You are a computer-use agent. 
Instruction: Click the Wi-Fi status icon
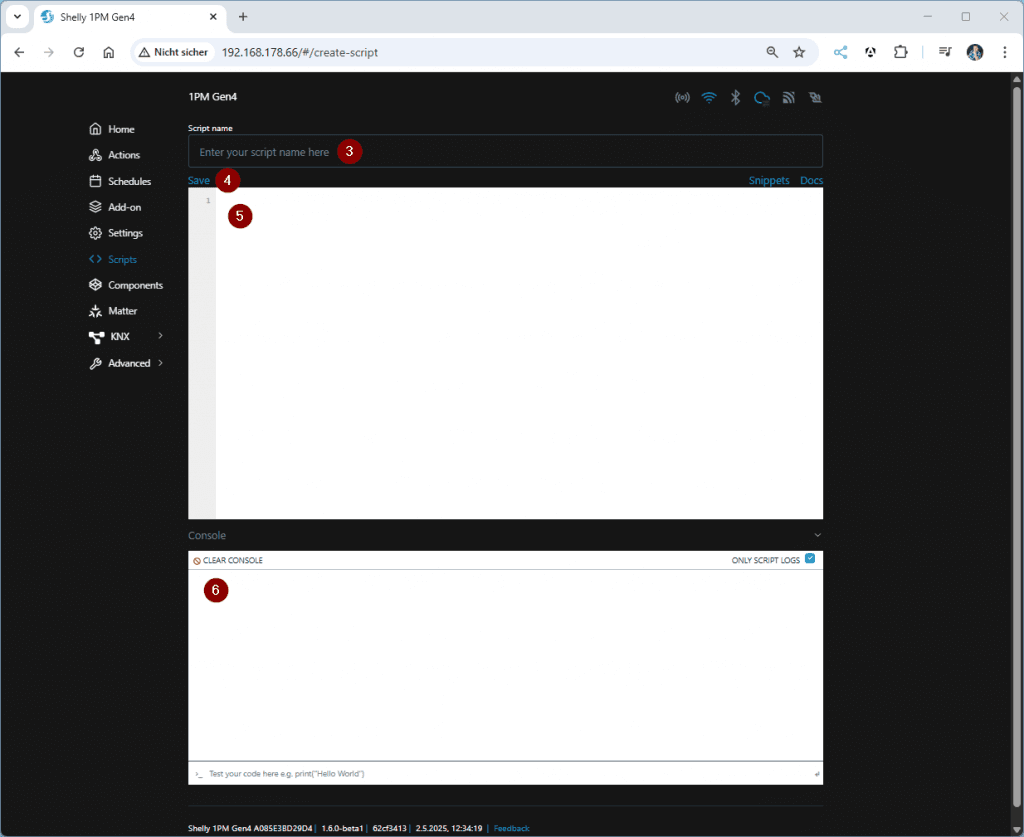[x=709, y=97]
